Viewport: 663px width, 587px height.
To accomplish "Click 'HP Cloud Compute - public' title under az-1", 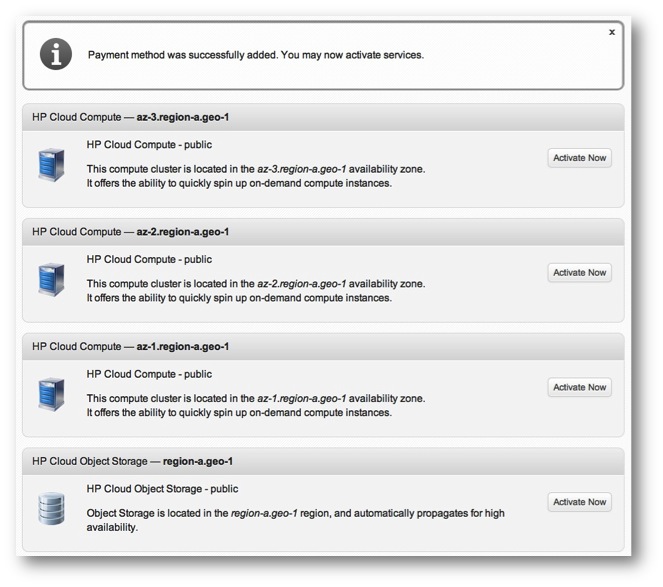I will (149, 374).
